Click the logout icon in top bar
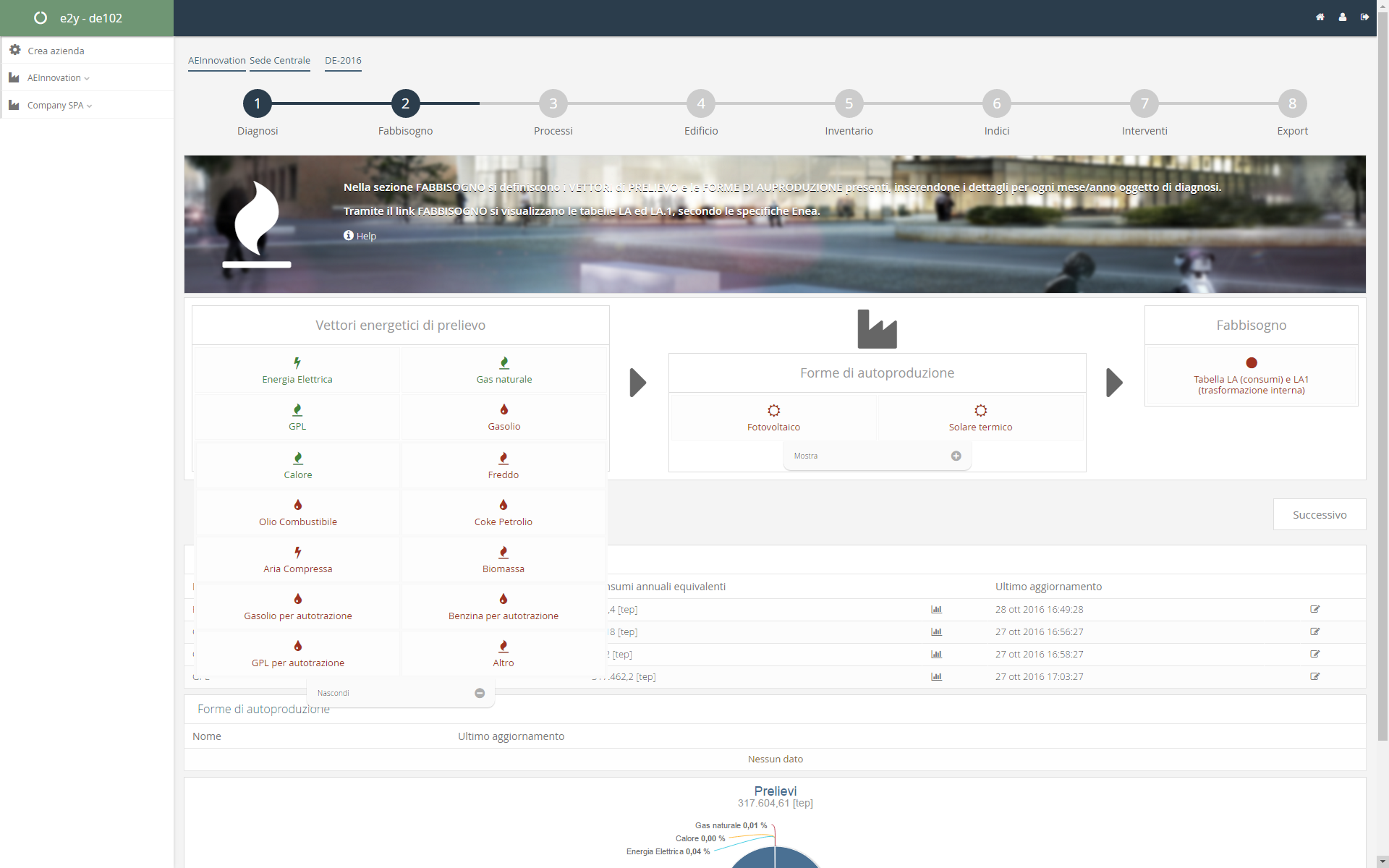Screen dimensions: 1389x868 click(x=1364, y=17)
